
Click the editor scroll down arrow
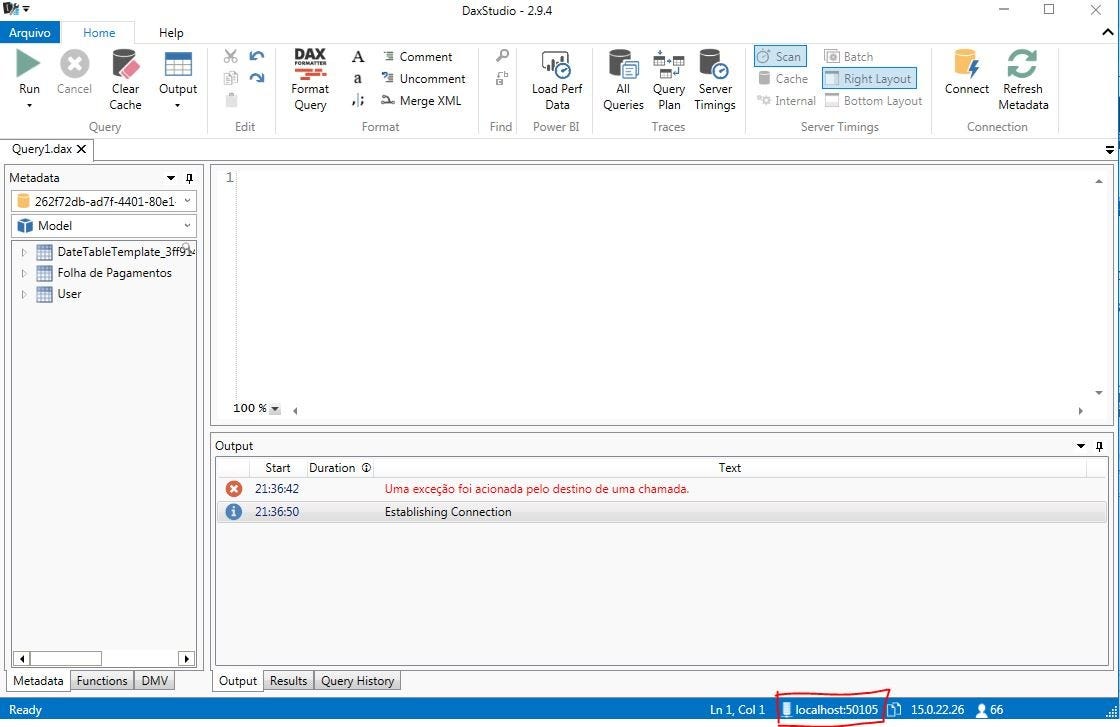click(1099, 393)
